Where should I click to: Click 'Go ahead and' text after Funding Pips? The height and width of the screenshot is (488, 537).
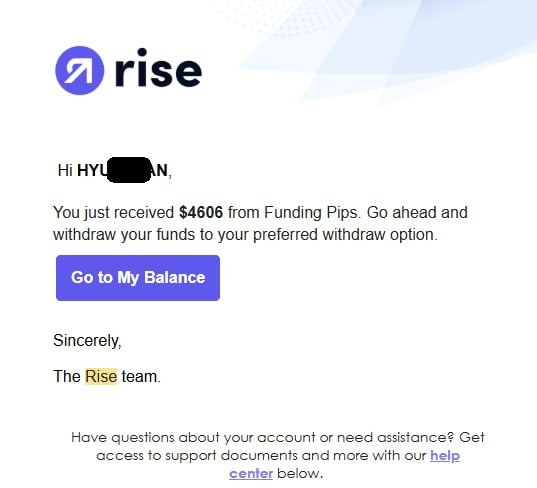pyautogui.click(x=417, y=212)
